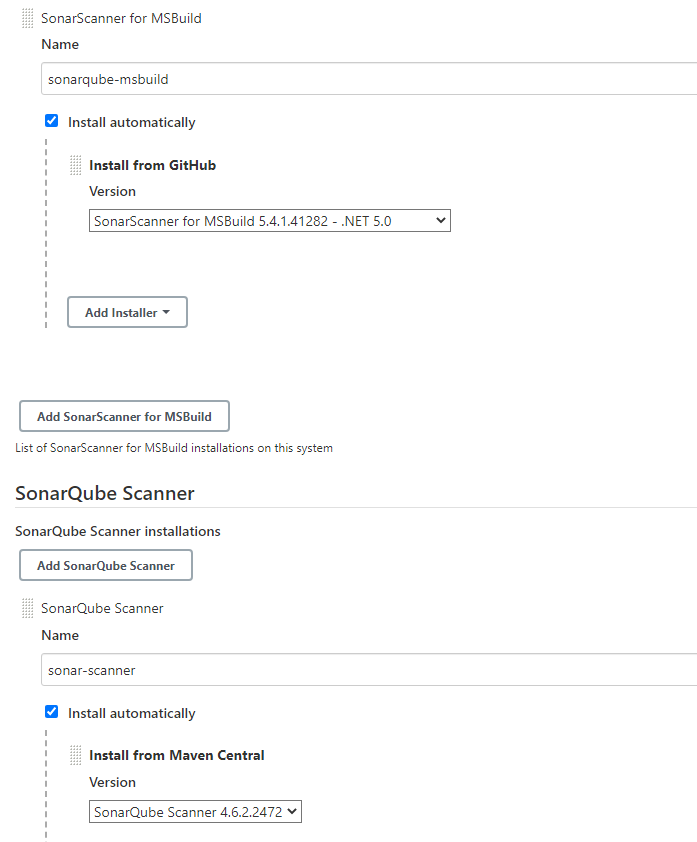Click the grip icon next to Install from Maven Central
This screenshot has height=842, width=697.
click(77, 755)
